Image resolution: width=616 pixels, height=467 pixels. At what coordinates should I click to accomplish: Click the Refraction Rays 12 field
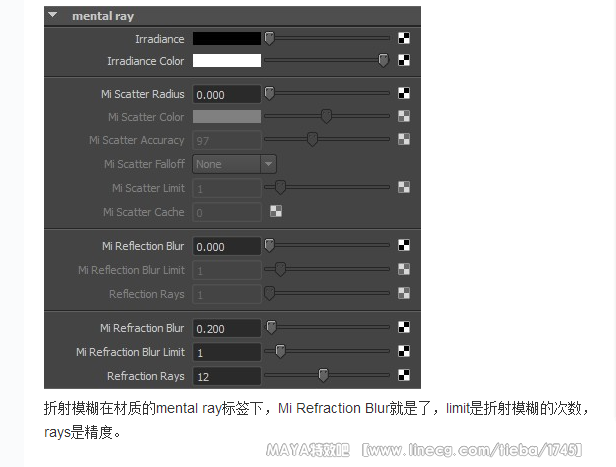227,376
